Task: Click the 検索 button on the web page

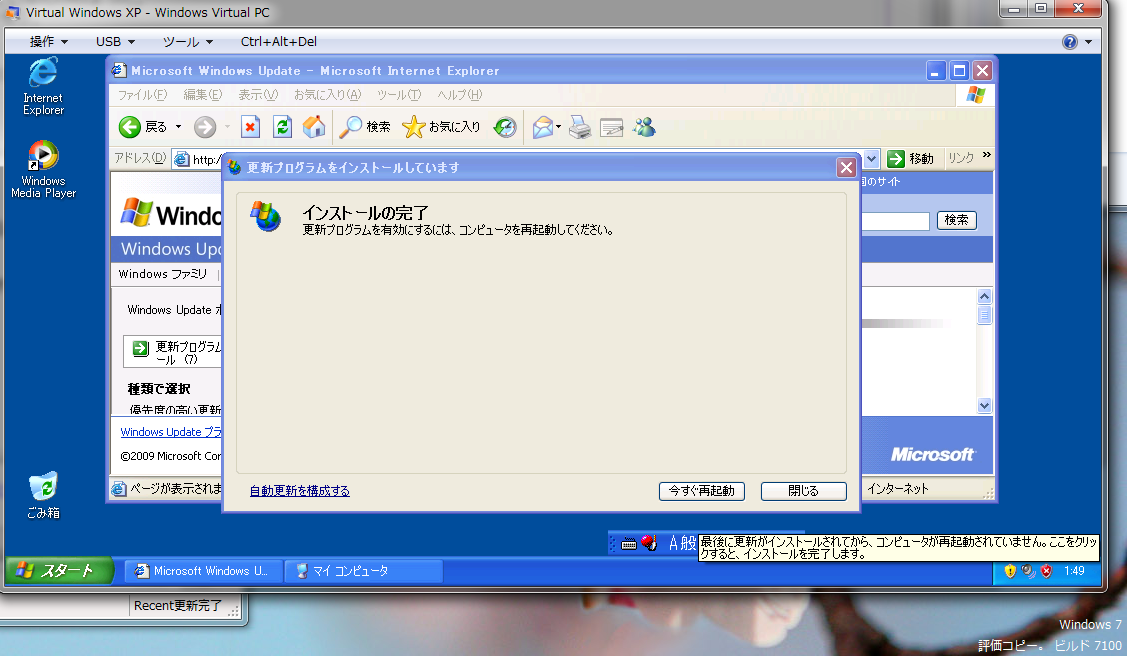Action: tap(956, 220)
